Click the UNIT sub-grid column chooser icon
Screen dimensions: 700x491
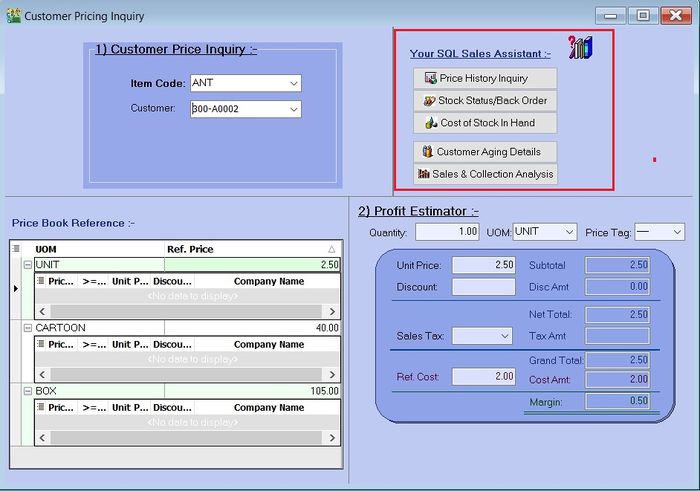(x=41, y=282)
